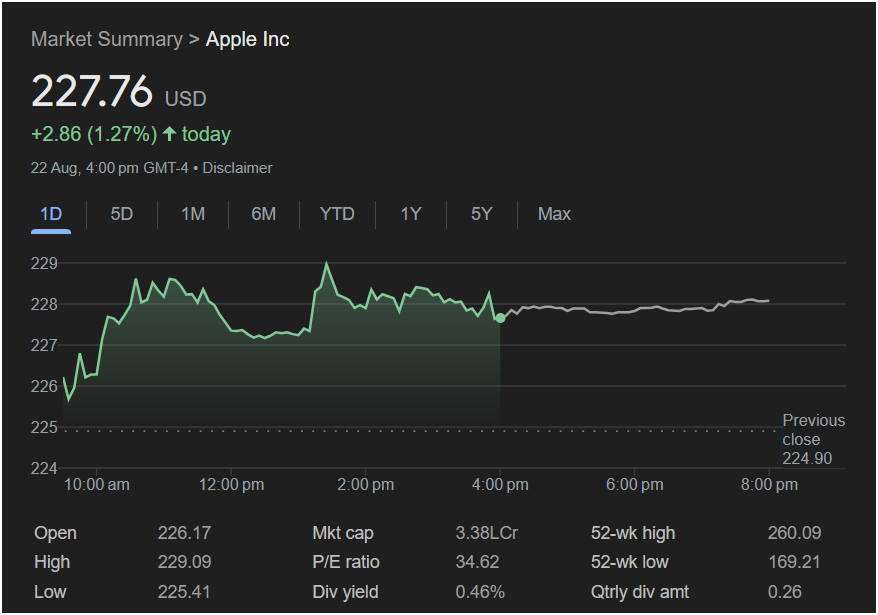Switch to the 1Y chart range
Image resolution: width=878 pixels, height=615 pixels.
click(410, 214)
